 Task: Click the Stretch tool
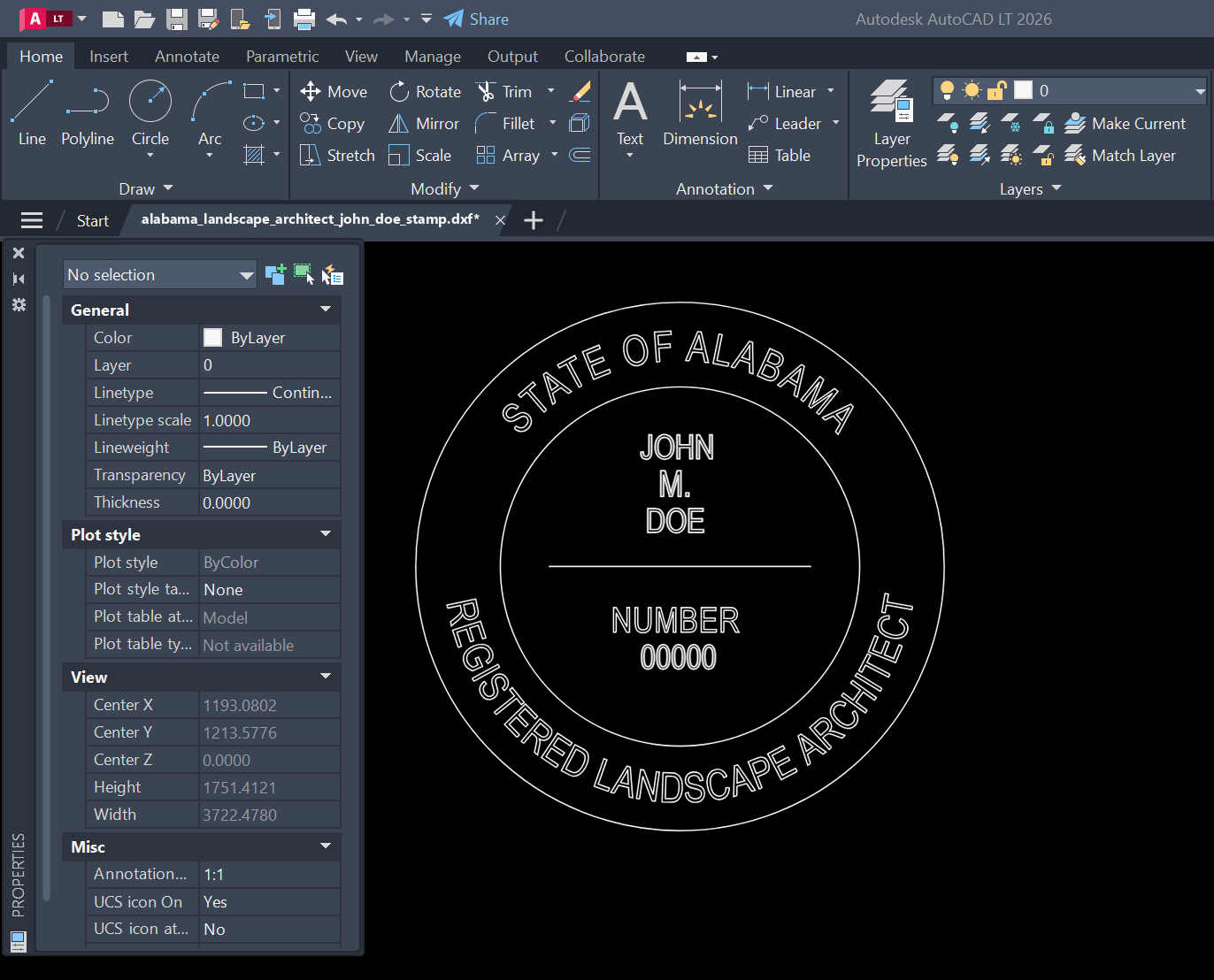(337, 155)
